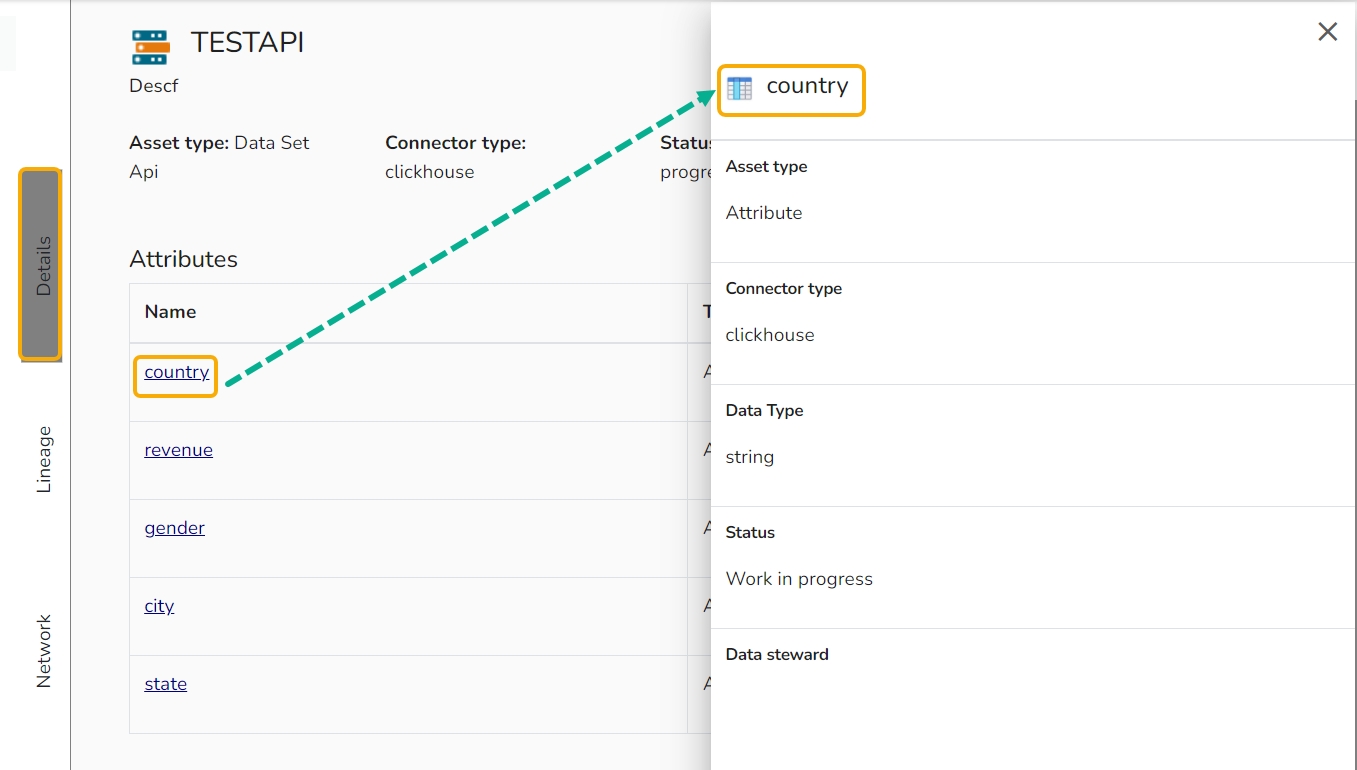Click the 'Attribute' asset type value
1357x770 pixels.
coord(764,213)
